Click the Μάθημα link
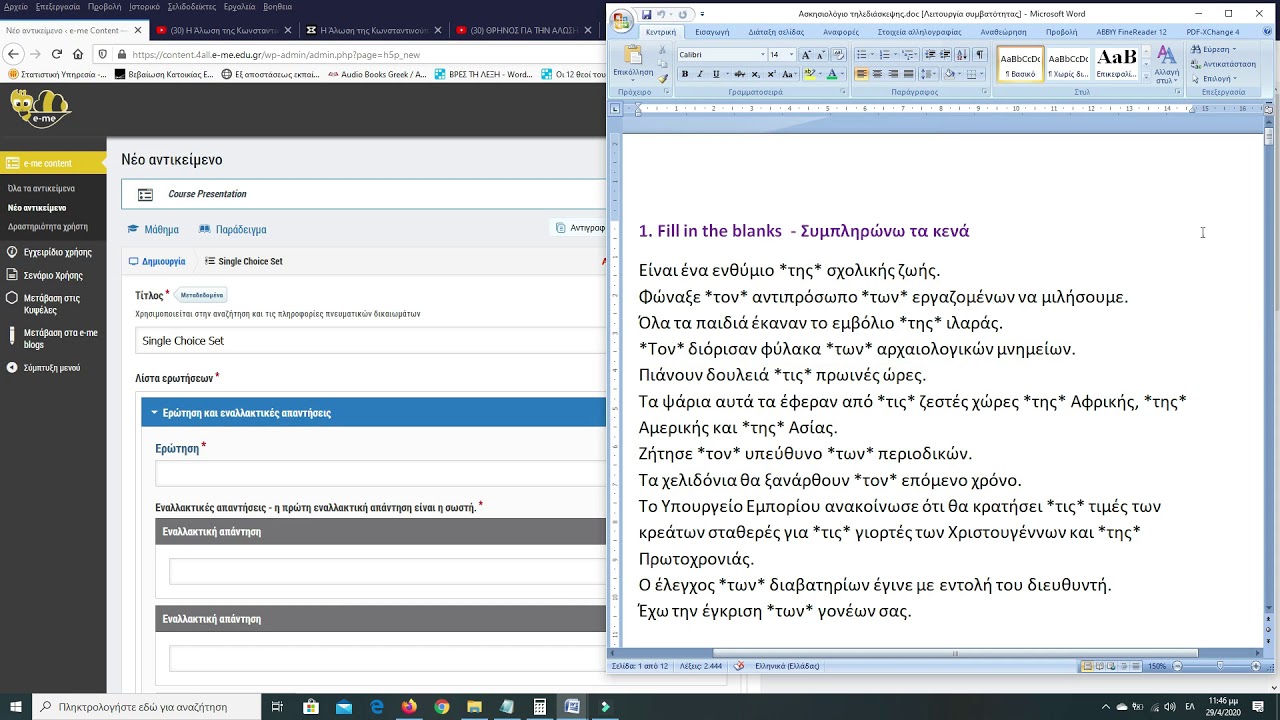This screenshot has height=720, width=1280. point(153,229)
